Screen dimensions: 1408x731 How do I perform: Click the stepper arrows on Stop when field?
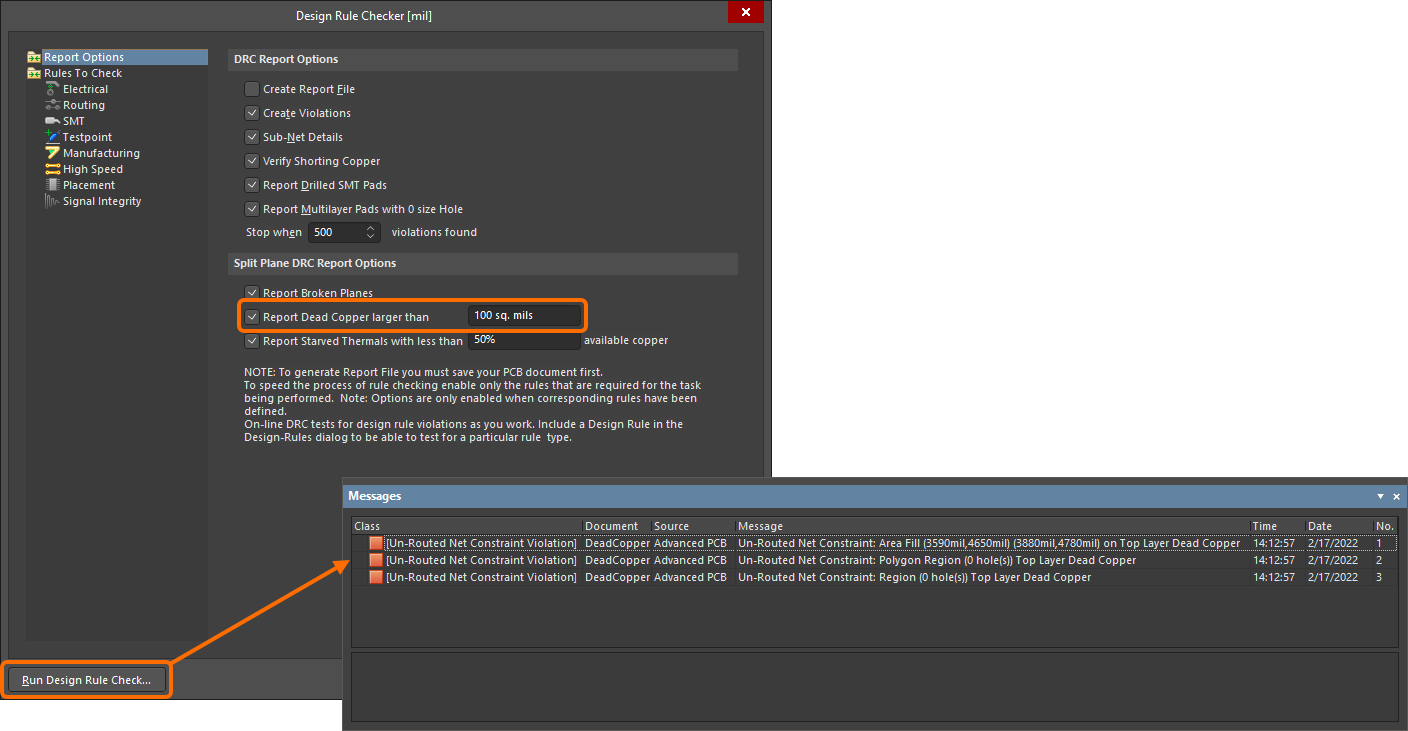click(371, 232)
